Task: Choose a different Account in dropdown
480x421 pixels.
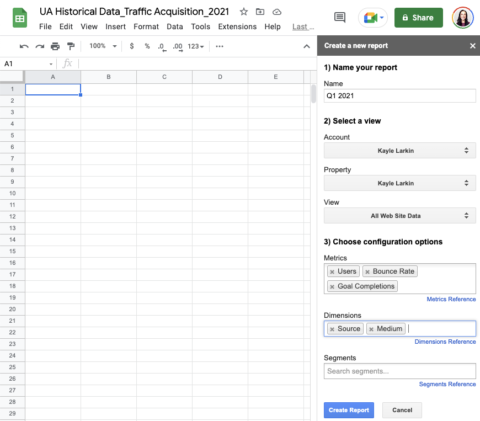Action: (400, 151)
